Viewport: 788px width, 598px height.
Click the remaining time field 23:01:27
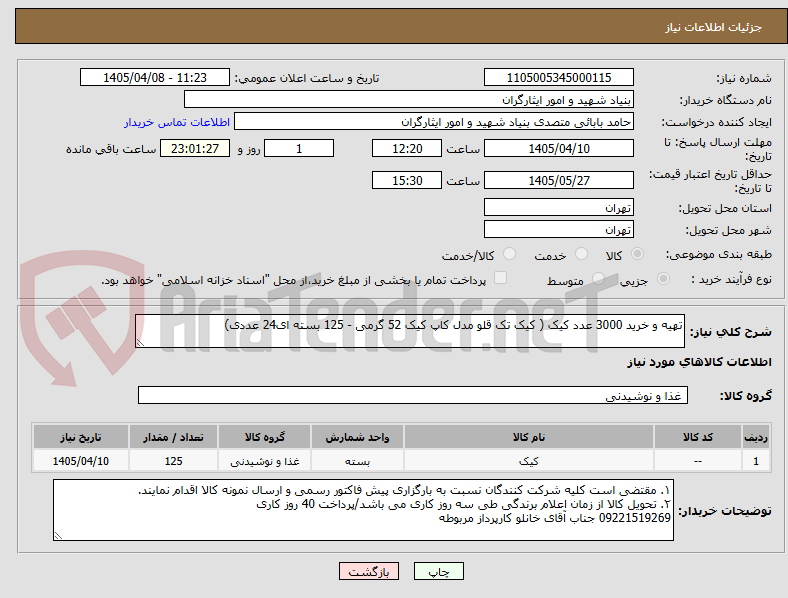click(195, 148)
